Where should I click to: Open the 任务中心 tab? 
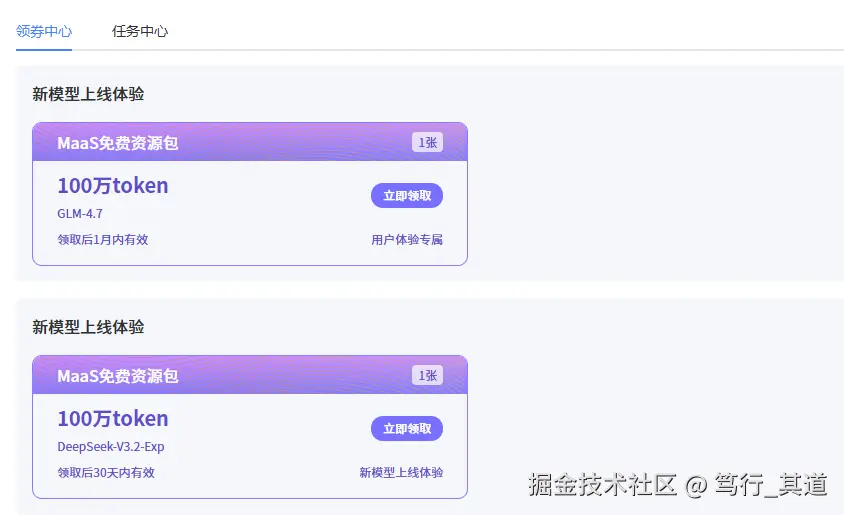click(x=139, y=31)
